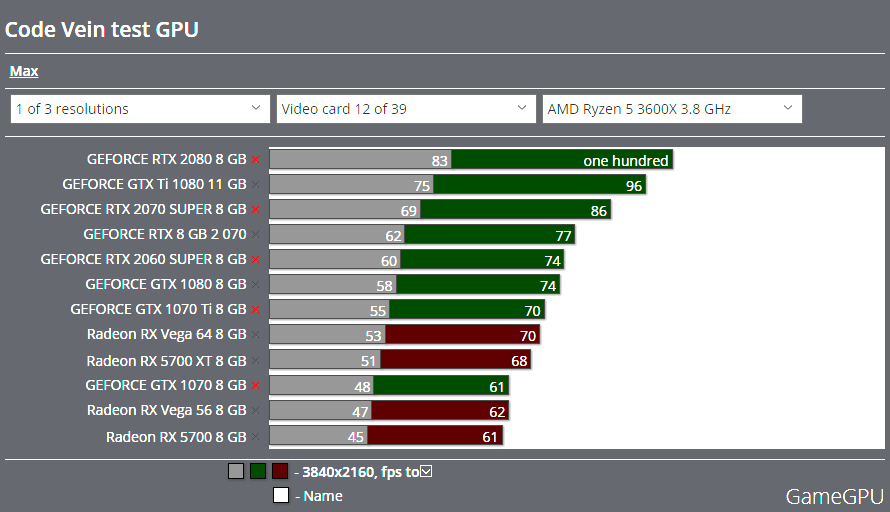The image size is (890, 512).
Task: Remove GEFORCE GTX 1070 Ti 8 GB red X
Action: coord(255,310)
